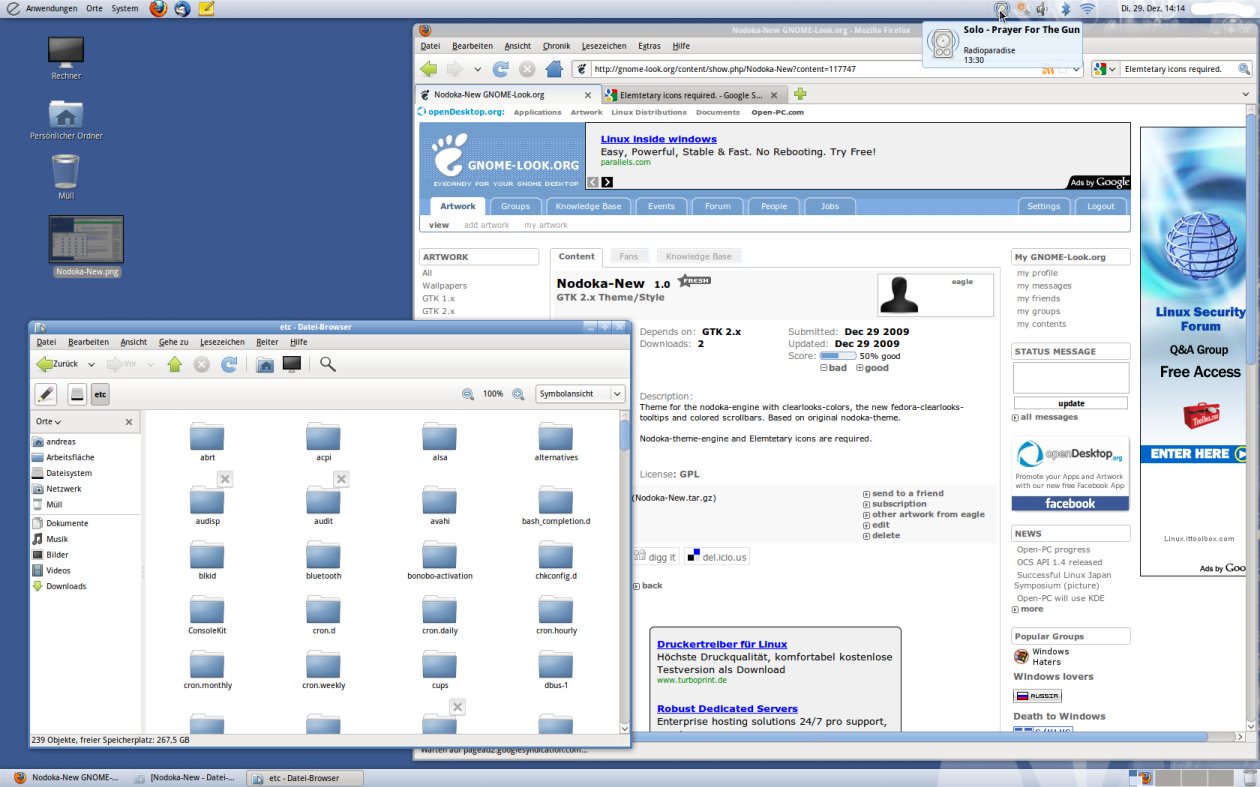Open Müll trash icon on desktop
1260x787 pixels.
(x=65, y=176)
